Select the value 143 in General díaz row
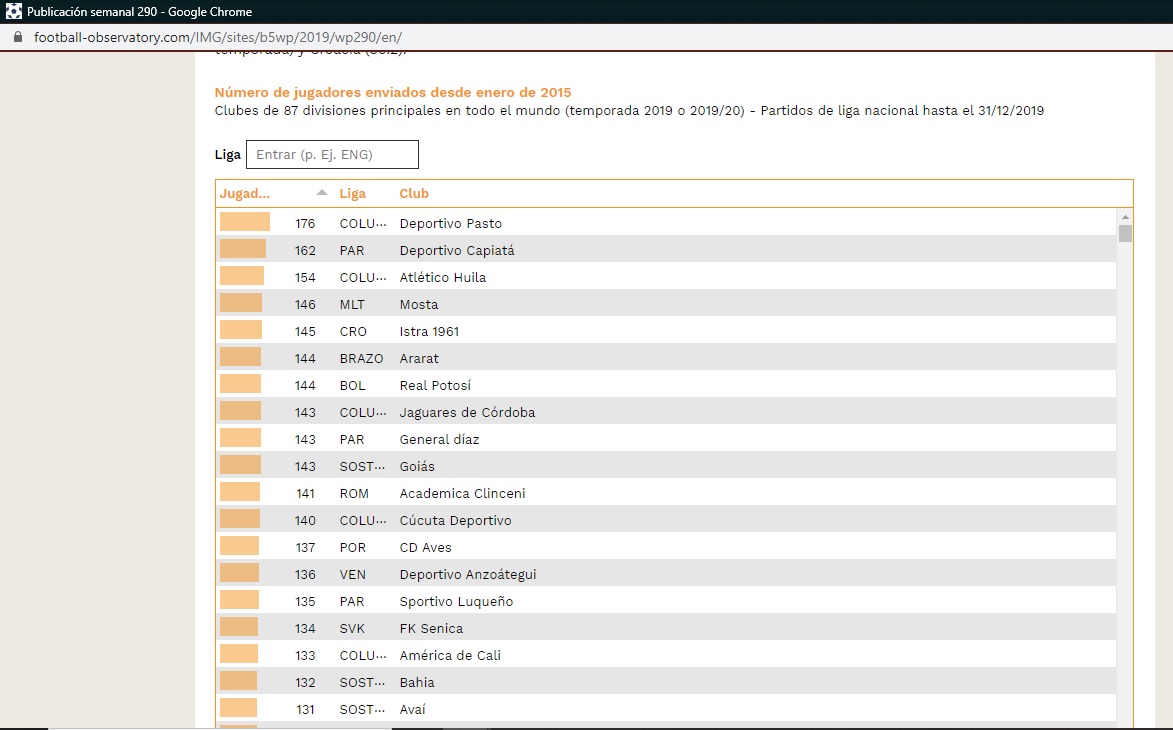Screen dimensions: 1173x730 click(305, 439)
